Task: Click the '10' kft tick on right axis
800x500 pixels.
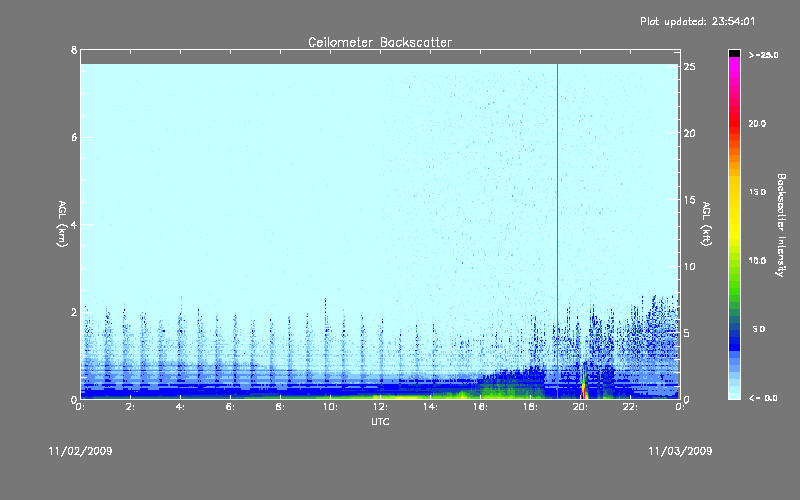Action: 690,266
